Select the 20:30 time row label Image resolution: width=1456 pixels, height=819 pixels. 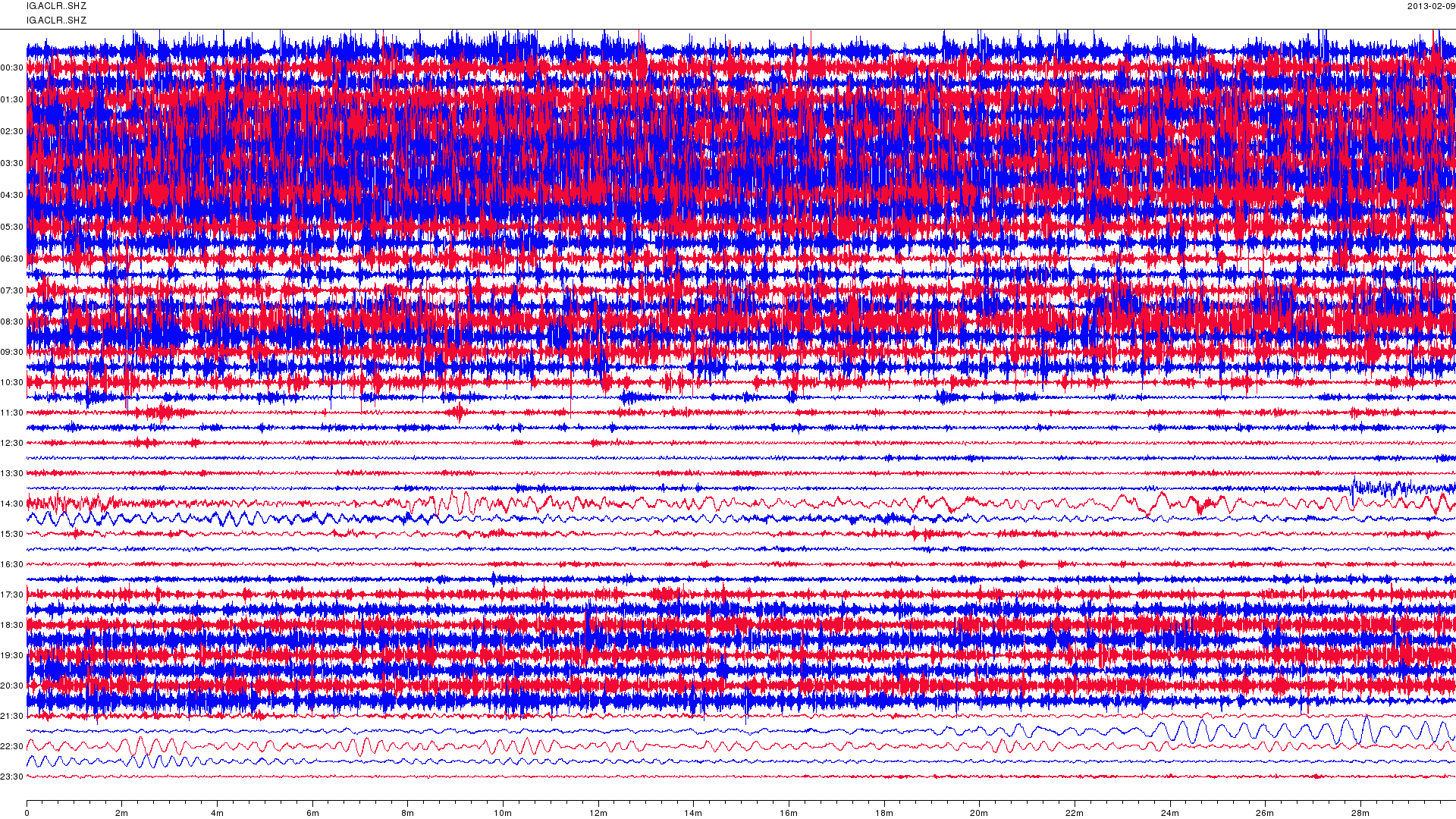[12, 686]
